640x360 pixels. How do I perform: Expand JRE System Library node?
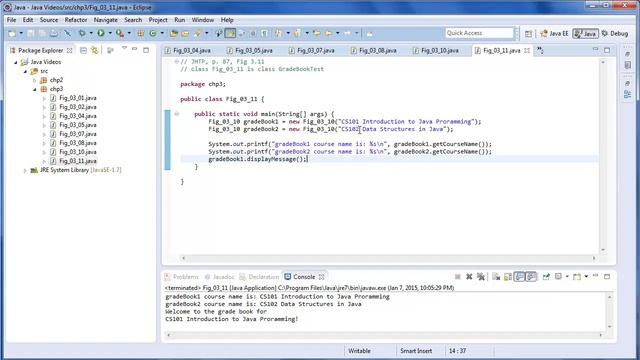pos(25,170)
